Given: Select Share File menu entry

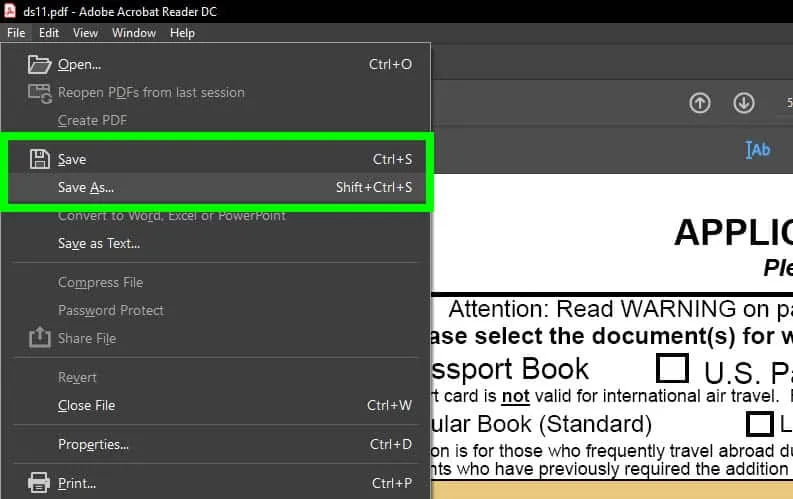Looking at the screenshot, I should coord(216,338).
